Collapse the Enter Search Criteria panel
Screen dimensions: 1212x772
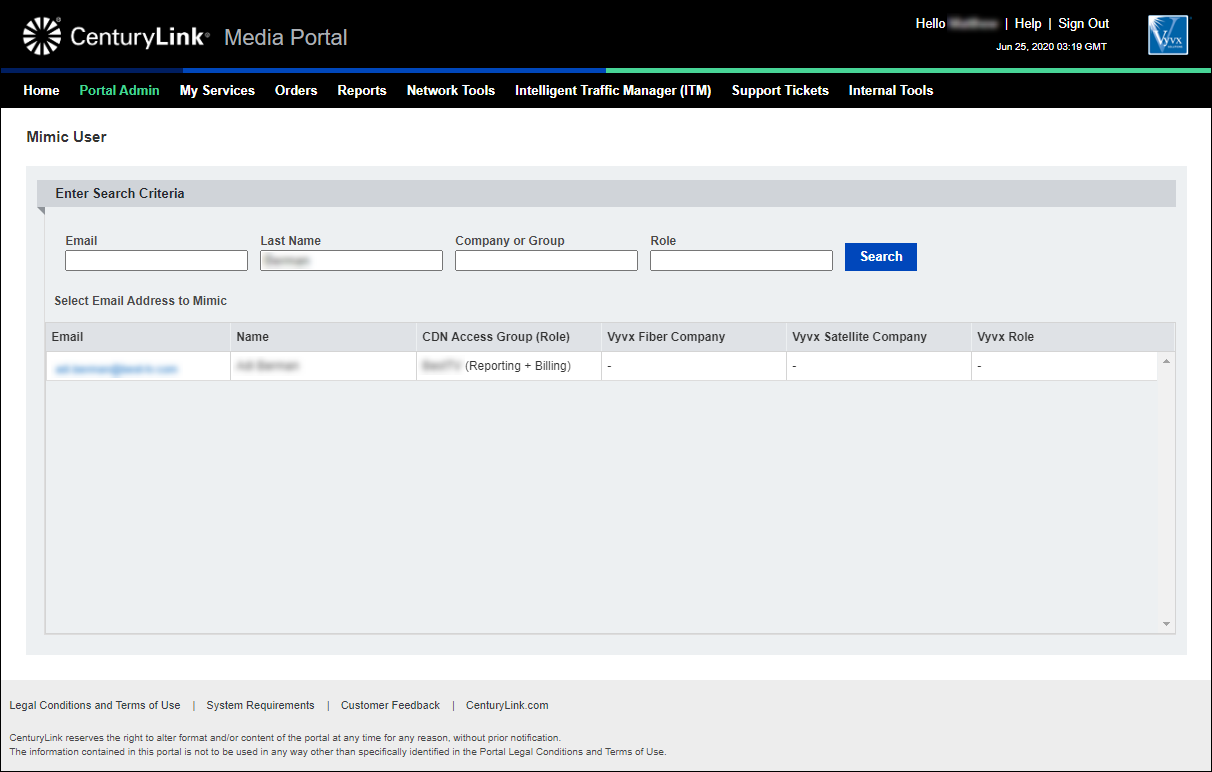606,193
